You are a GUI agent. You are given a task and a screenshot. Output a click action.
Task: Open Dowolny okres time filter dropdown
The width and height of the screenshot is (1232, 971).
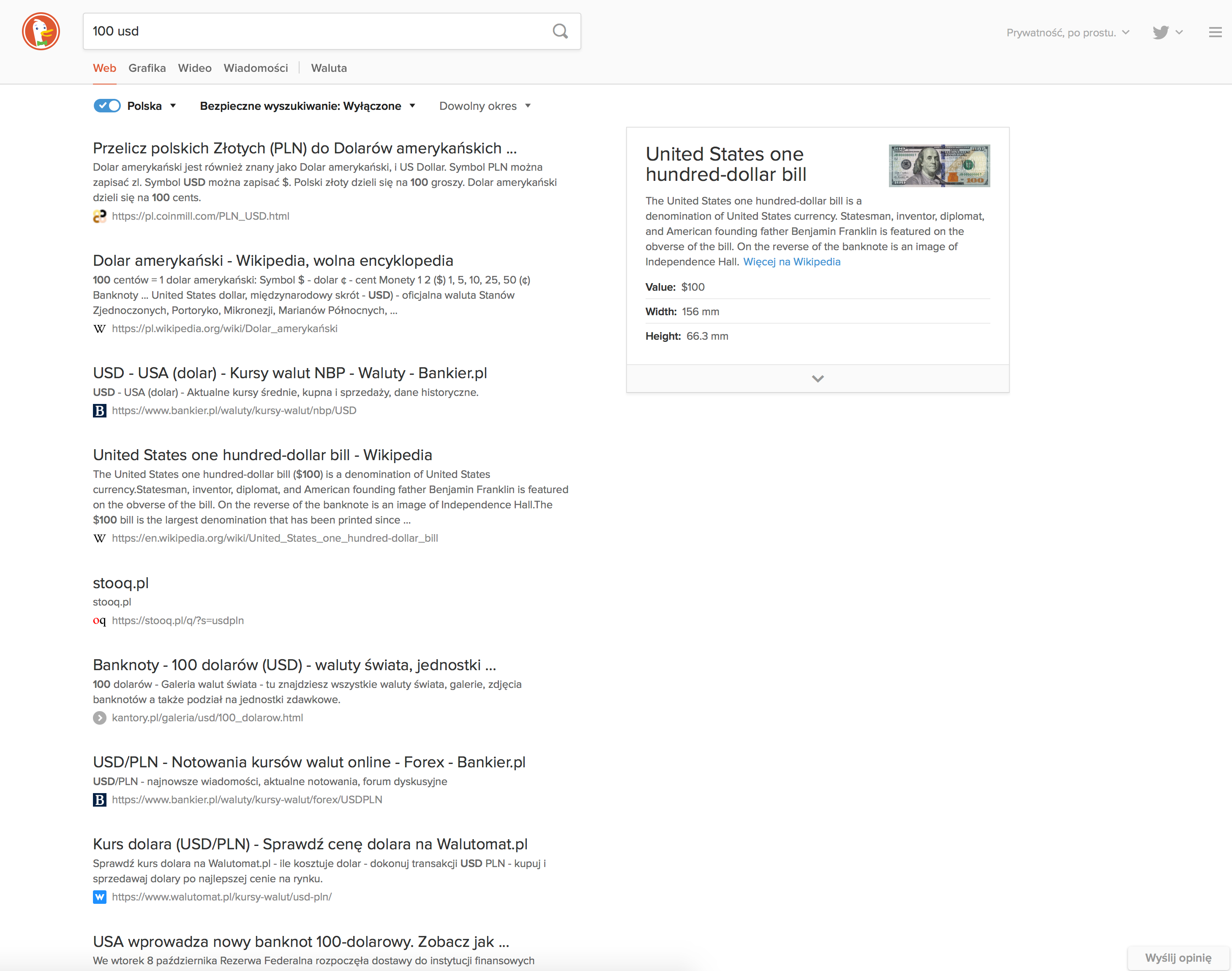(x=485, y=106)
